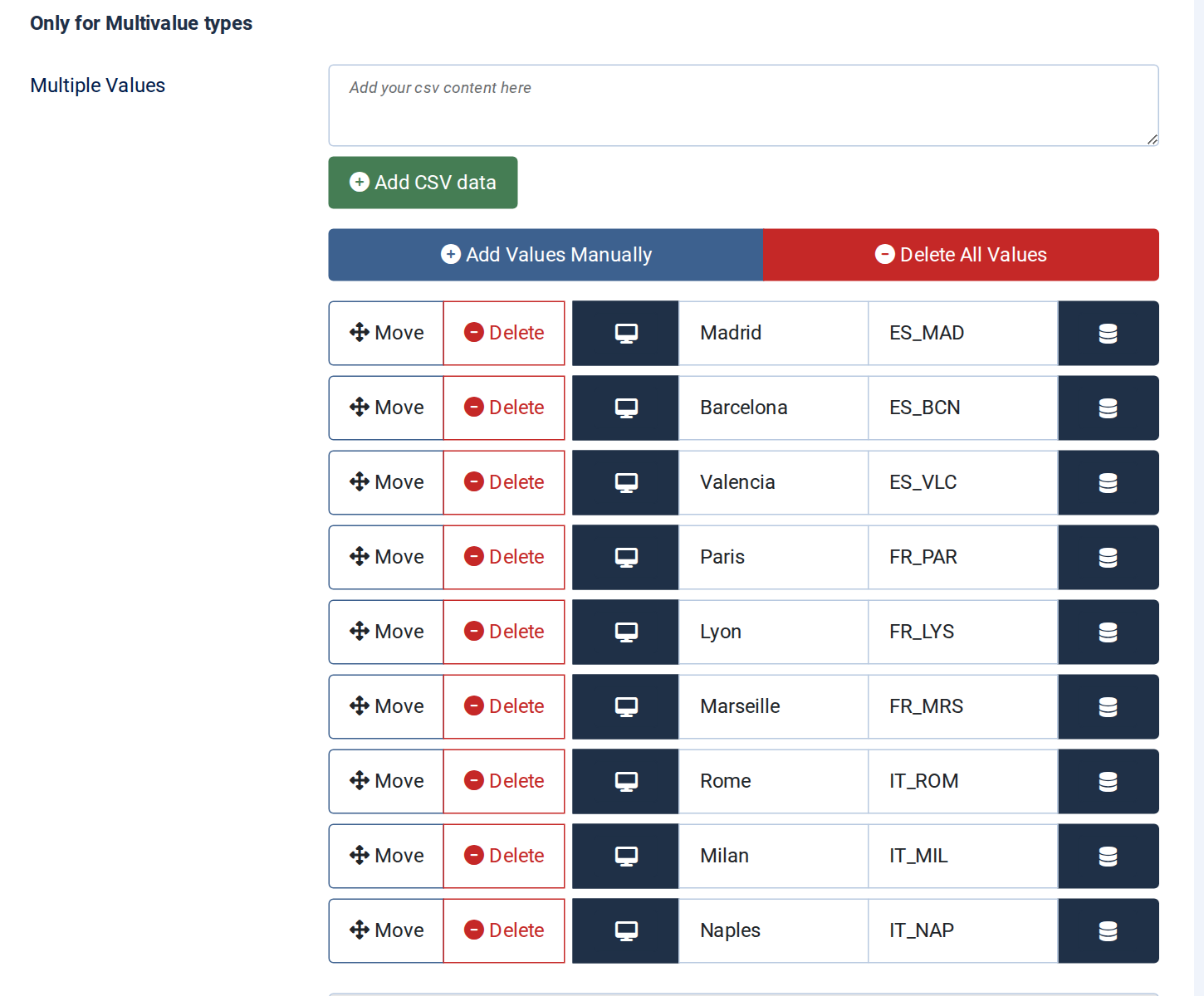Edit the FR_PAR stored value field
Viewport: 1204px width, 996px height.
click(963, 557)
